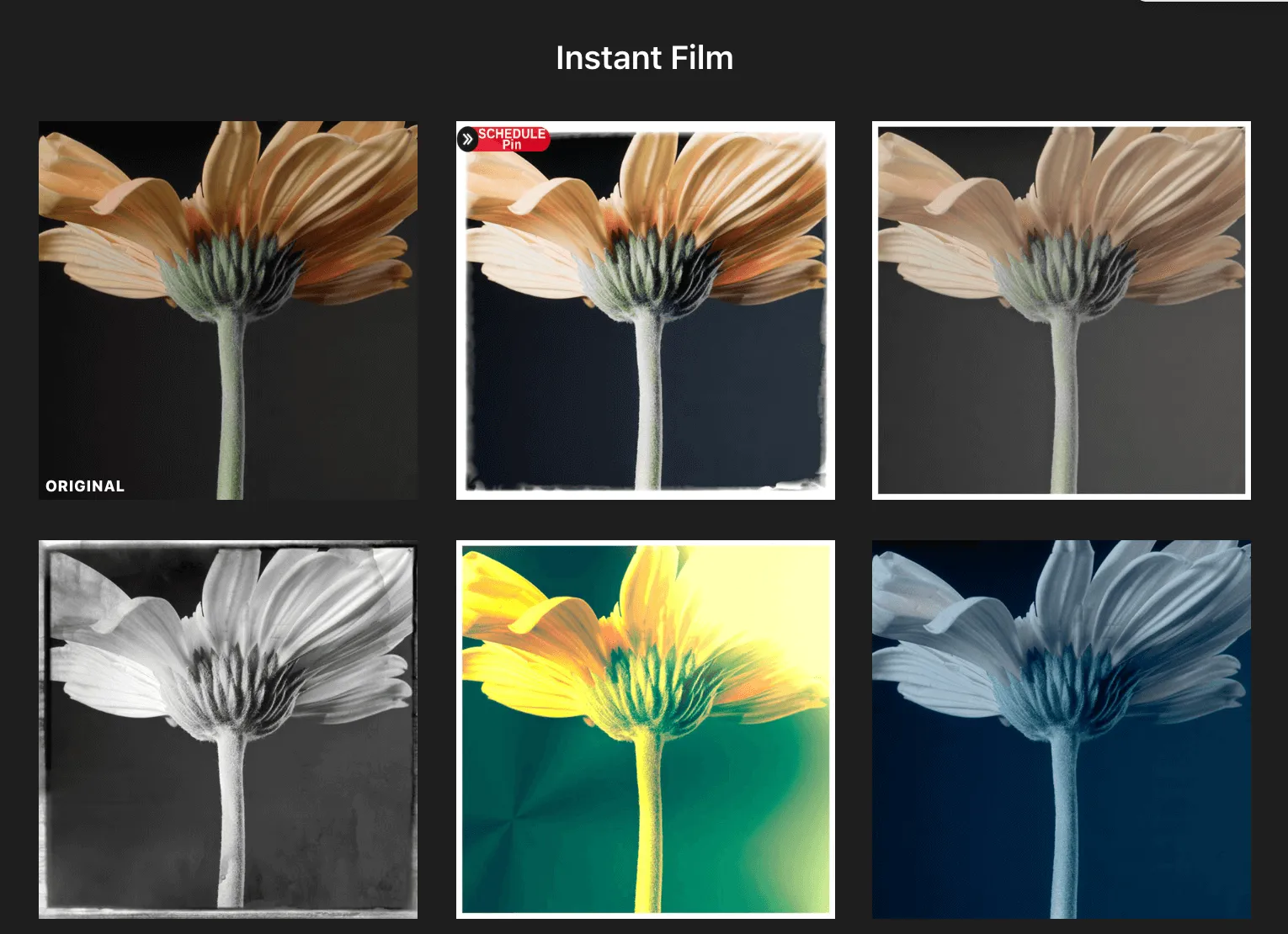Click the Schedule Pin button
The image size is (1288, 934).
[x=512, y=139]
